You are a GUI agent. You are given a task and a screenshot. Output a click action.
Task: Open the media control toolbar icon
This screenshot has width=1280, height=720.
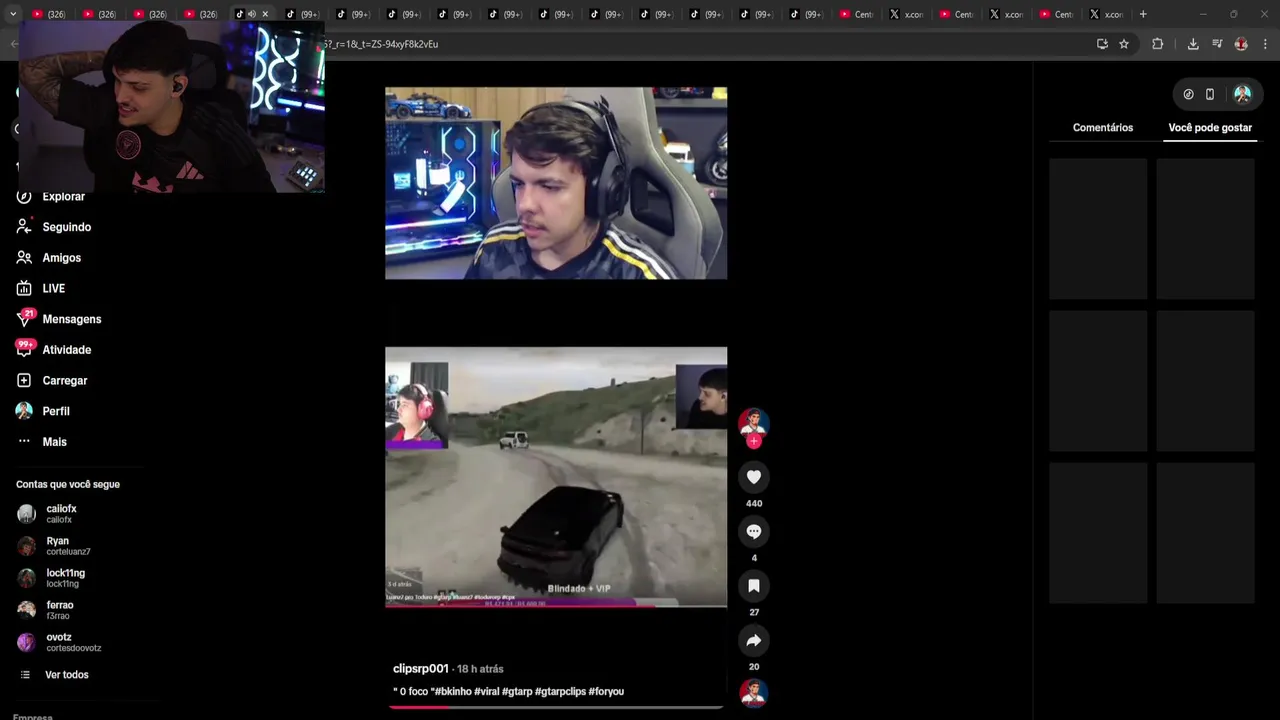pyautogui.click(x=1217, y=44)
